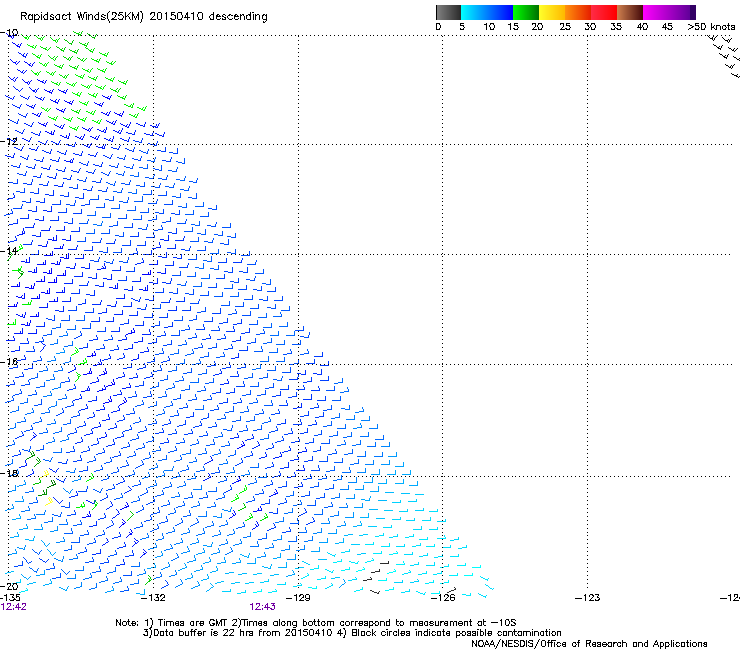Click the -14 latitude axis label
This screenshot has width=740, height=650.
(x=9, y=251)
